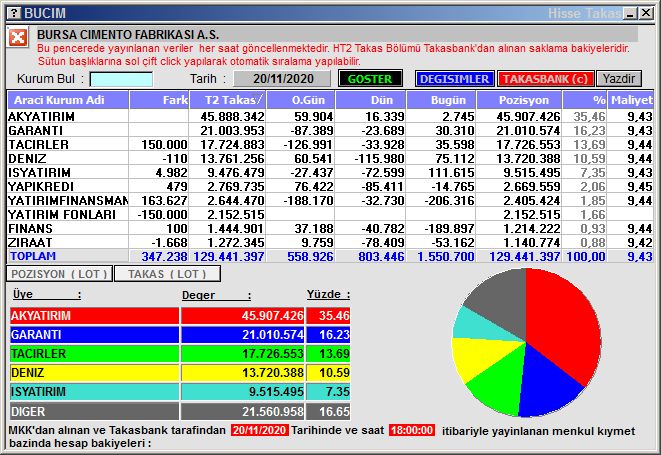
Task: Click T2 Takas value 45.888.342
Action: coord(232,116)
